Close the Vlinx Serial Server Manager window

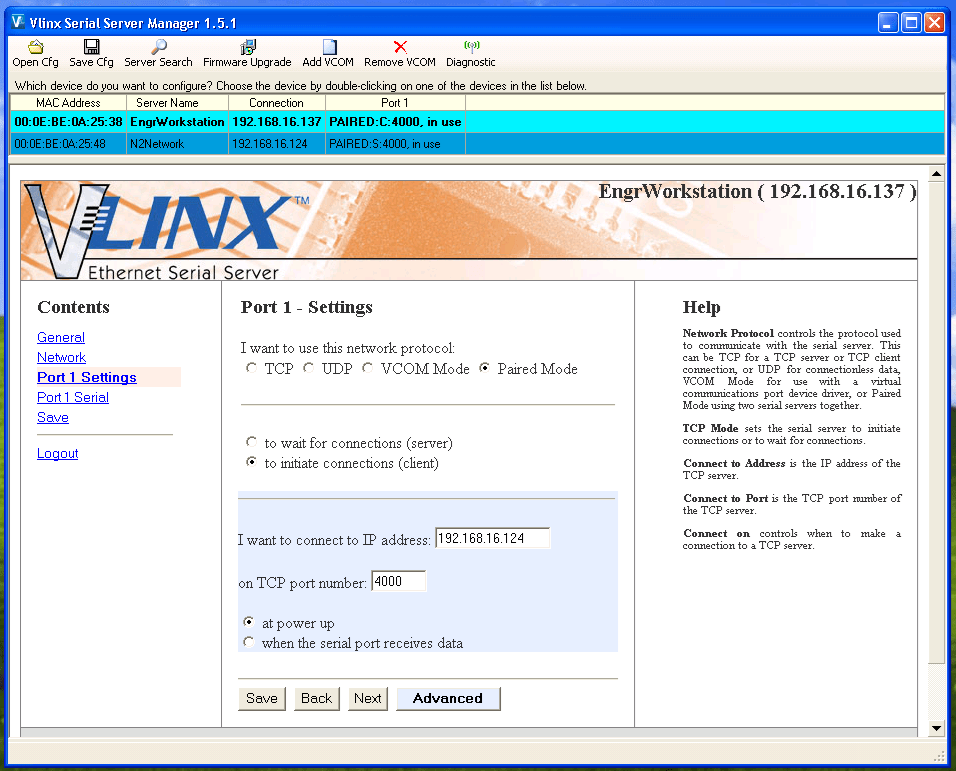click(934, 23)
